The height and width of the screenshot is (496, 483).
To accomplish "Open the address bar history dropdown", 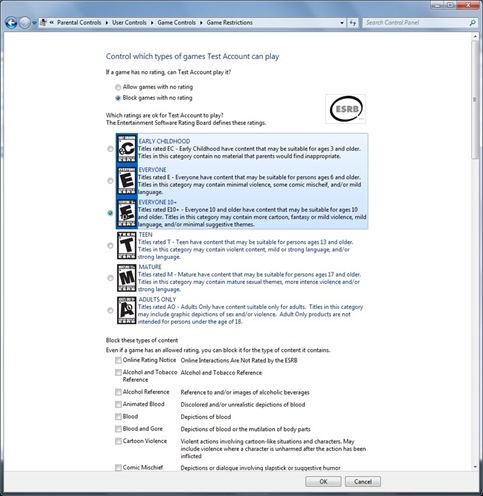I will click(342, 23).
